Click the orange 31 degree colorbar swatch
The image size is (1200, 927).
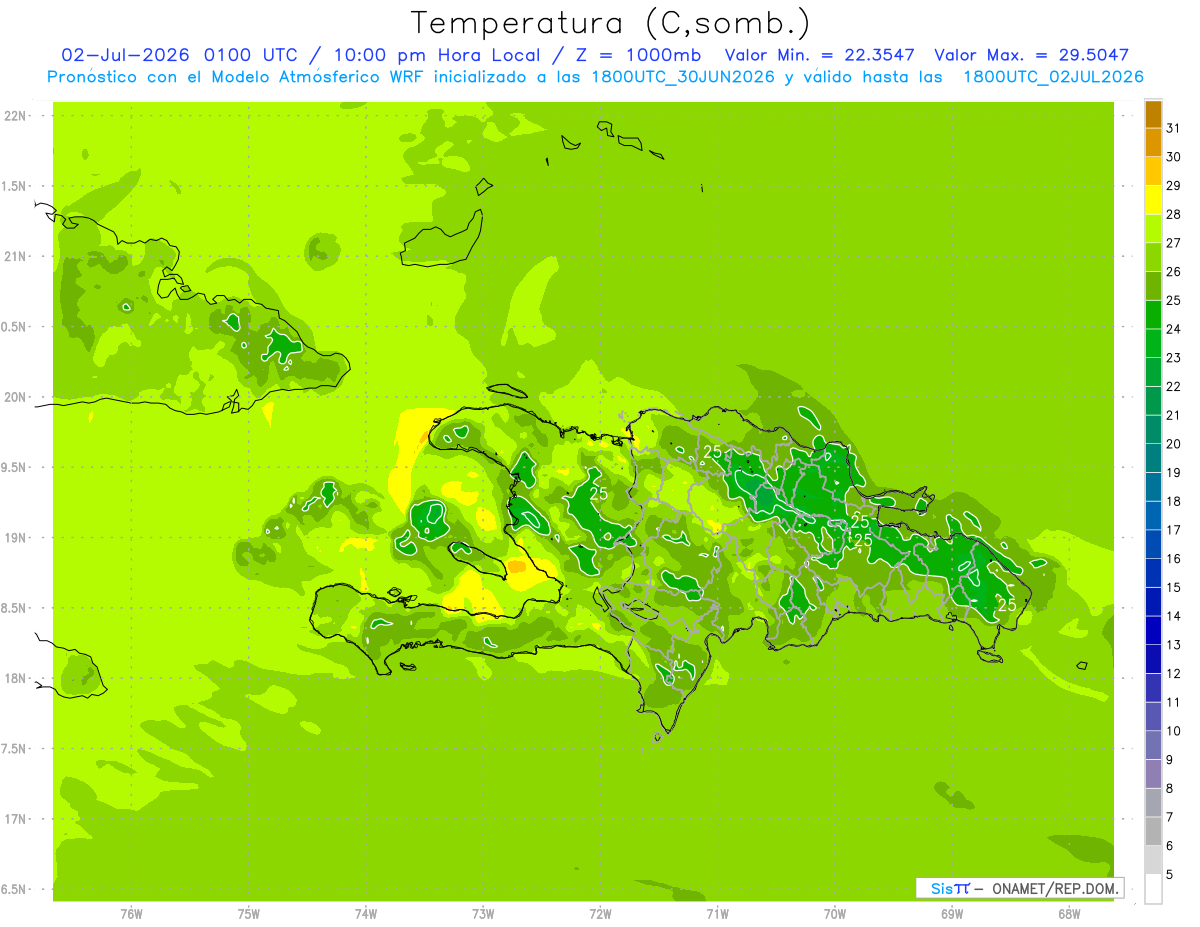pyautogui.click(x=1153, y=115)
